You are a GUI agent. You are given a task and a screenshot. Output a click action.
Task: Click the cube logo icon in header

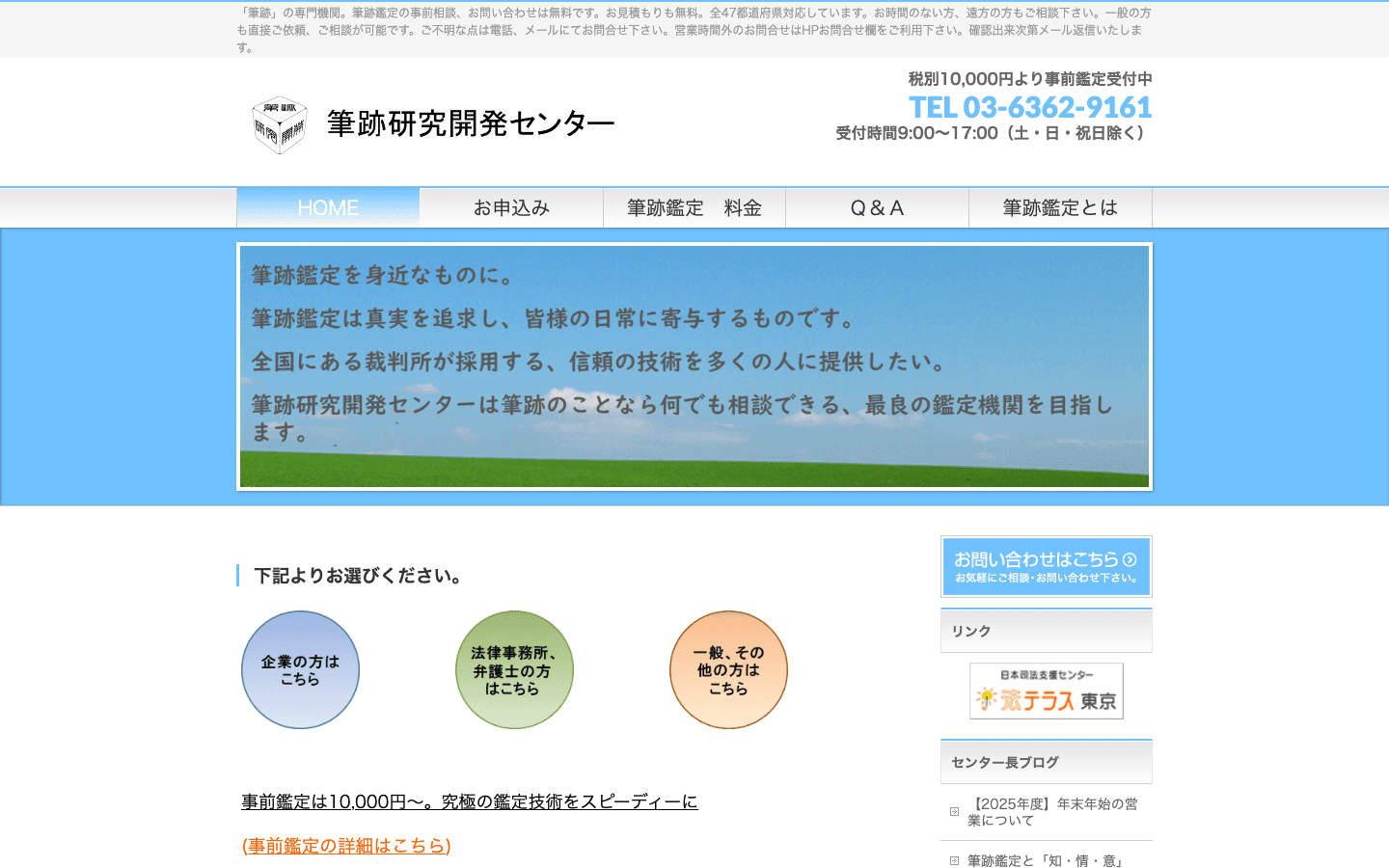coord(280,124)
